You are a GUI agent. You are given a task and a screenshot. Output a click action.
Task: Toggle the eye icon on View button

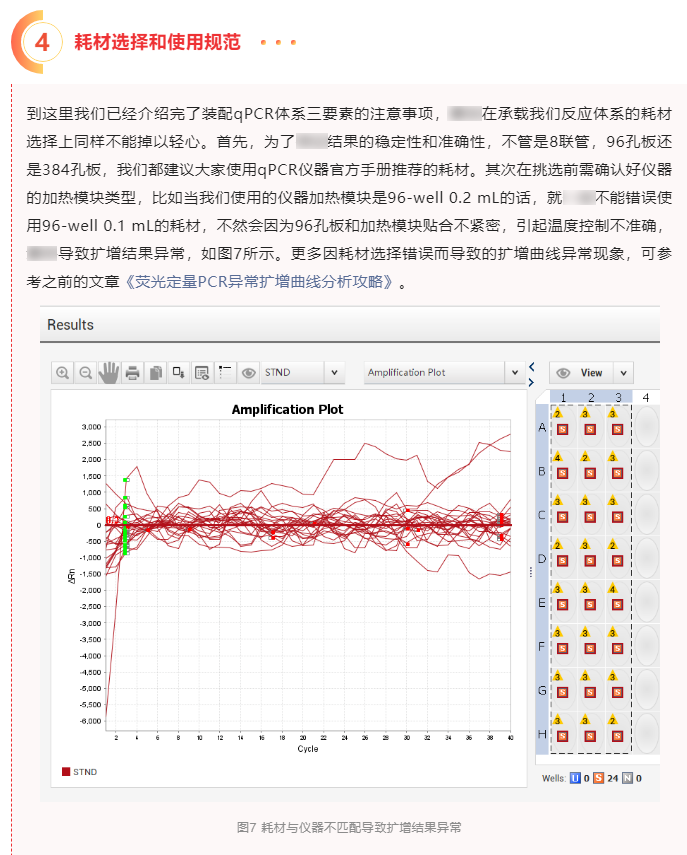click(564, 373)
